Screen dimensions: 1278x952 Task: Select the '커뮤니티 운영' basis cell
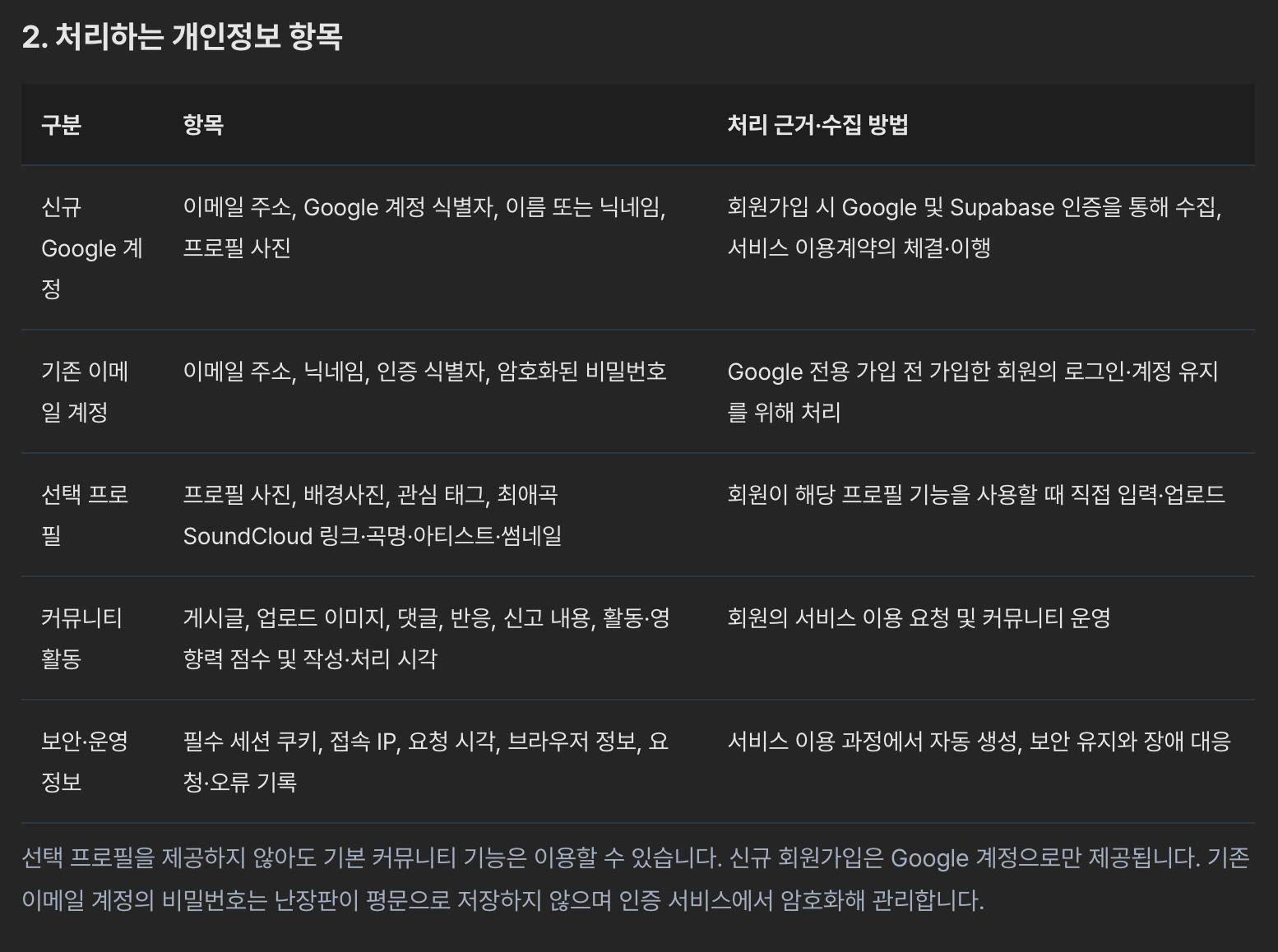tap(919, 618)
